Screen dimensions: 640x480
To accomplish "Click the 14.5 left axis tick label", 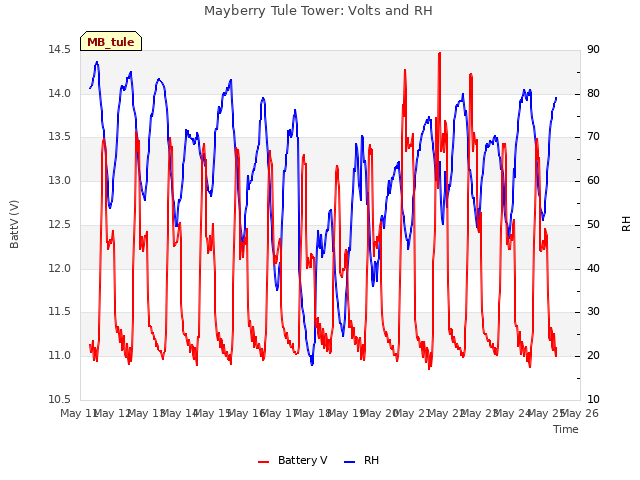I will pyautogui.click(x=60, y=50).
